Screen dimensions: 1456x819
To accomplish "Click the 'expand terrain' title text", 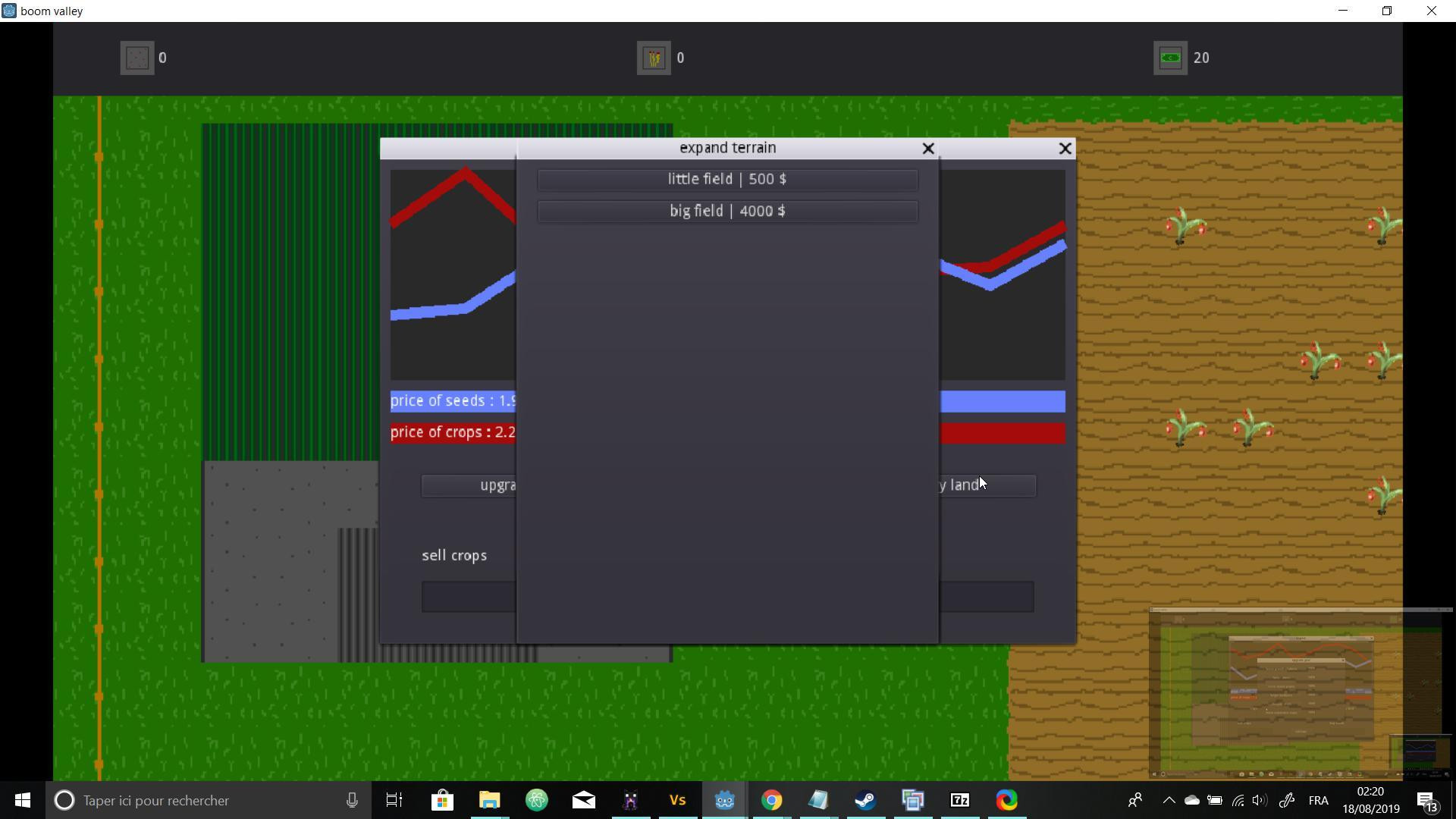I will pos(727,148).
